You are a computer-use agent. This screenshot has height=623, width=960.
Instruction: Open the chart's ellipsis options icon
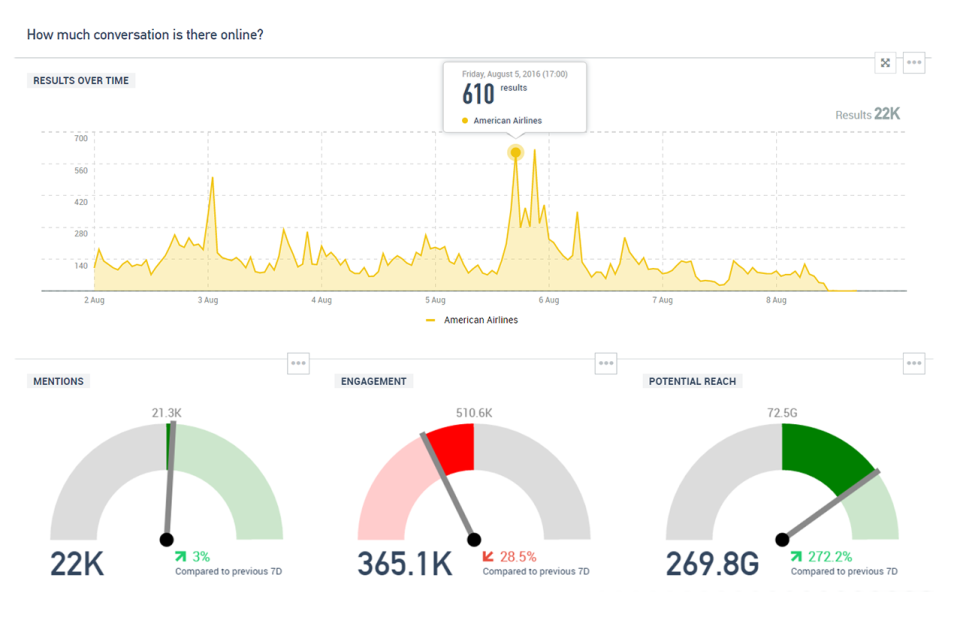click(x=913, y=62)
